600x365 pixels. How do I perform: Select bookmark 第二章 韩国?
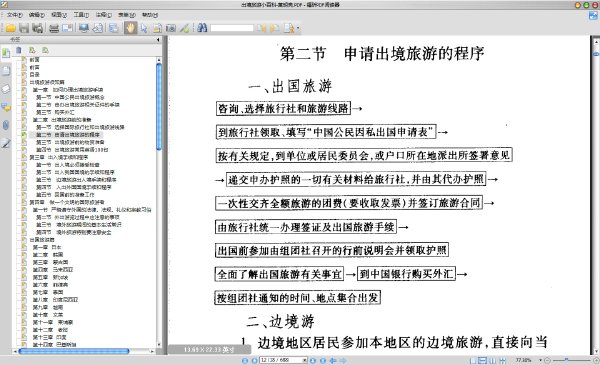[47, 254]
